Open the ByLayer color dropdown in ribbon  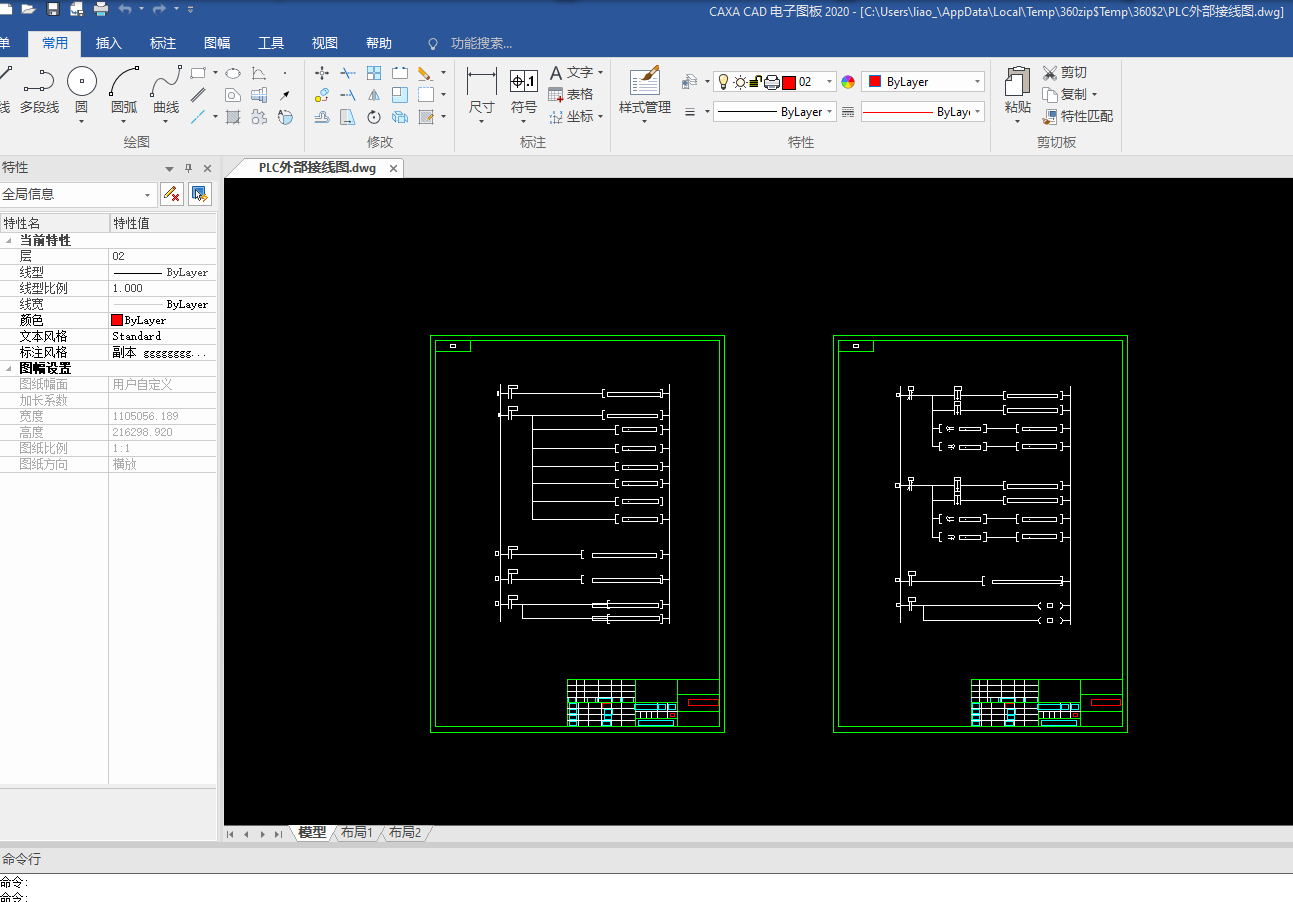click(x=977, y=82)
